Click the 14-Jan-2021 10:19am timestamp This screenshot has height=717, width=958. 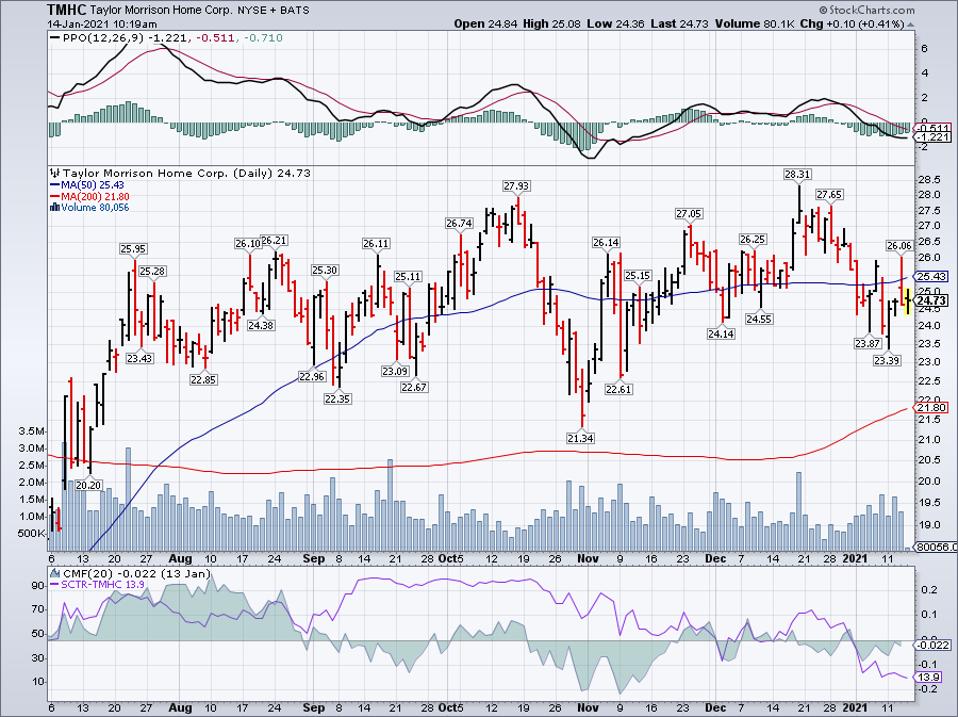pyautogui.click(x=102, y=24)
